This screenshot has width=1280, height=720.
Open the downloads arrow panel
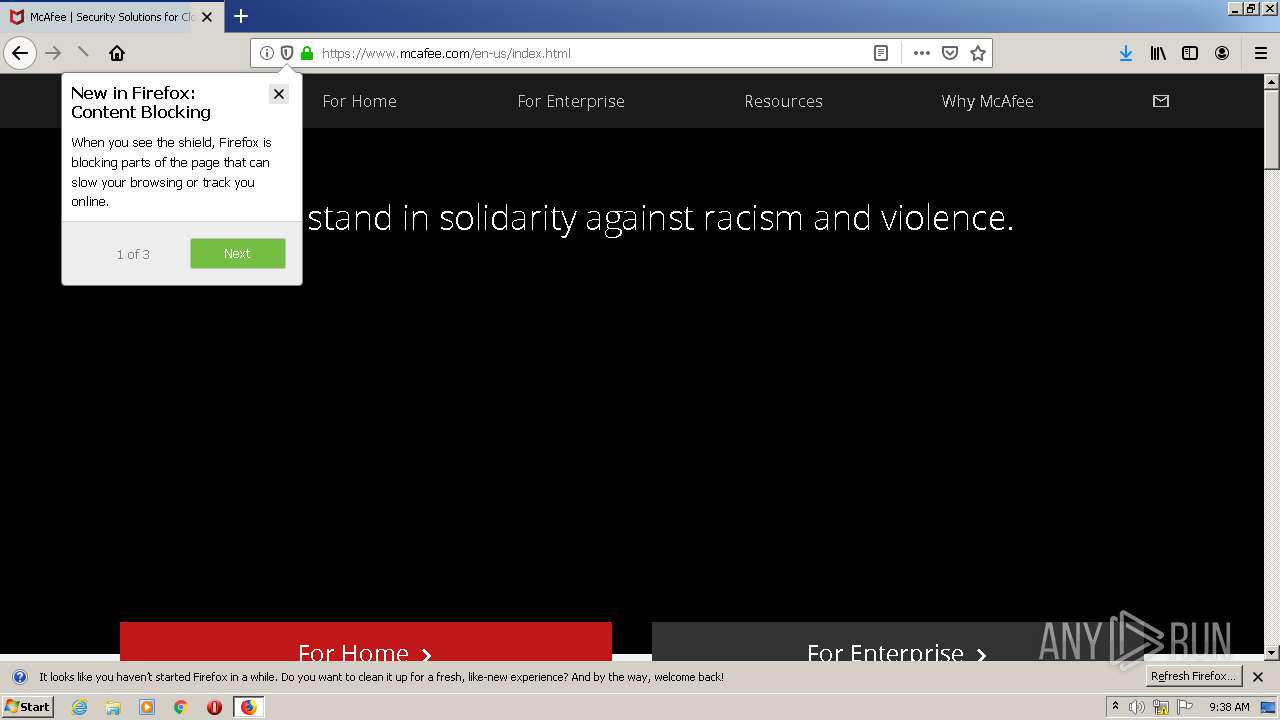click(x=1126, y=53)
